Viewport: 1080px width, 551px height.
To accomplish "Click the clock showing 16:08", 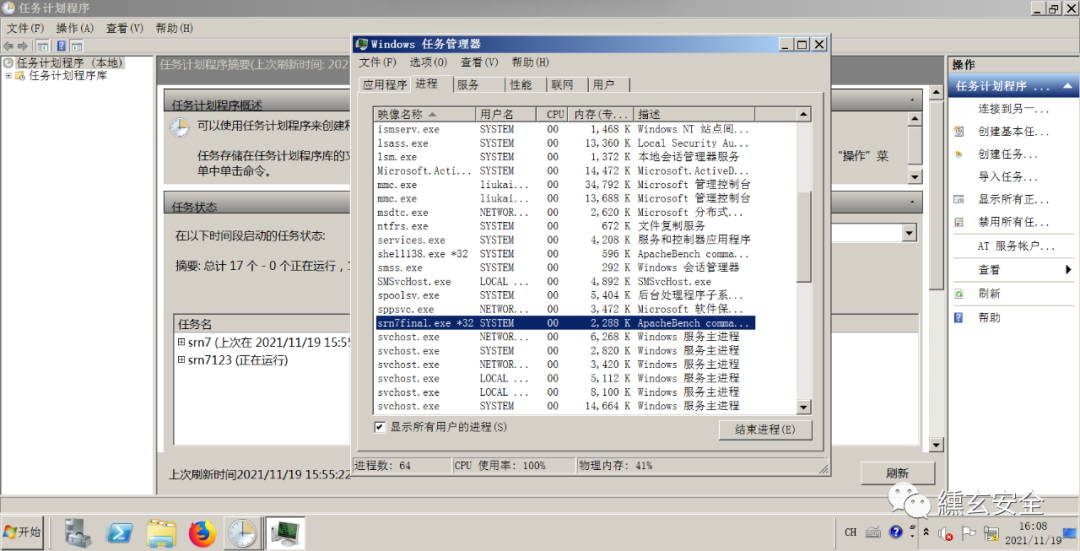I will click(1032, 526).
